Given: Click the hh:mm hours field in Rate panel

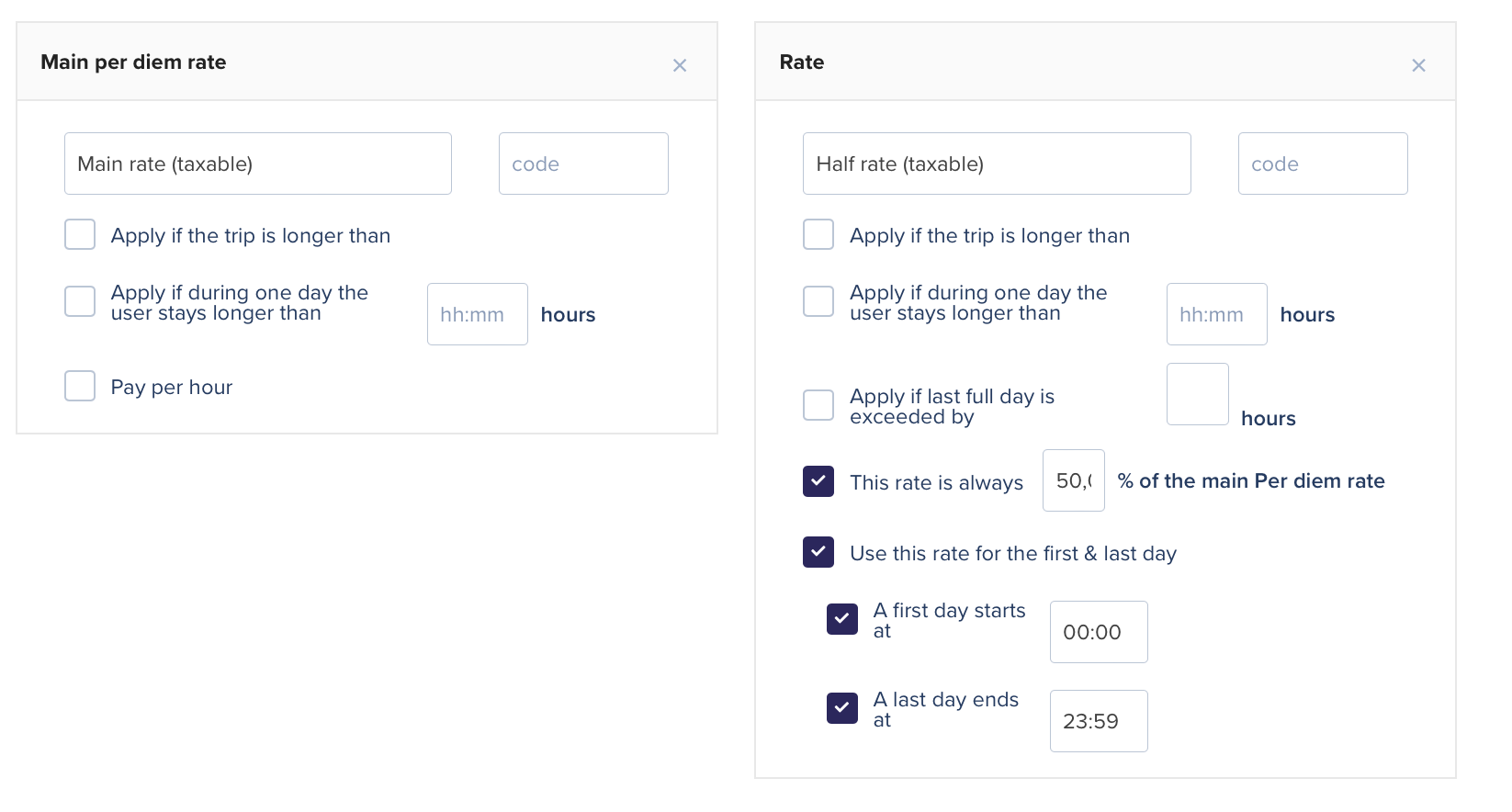Looking at the screenshot, I should pyautogui.click(x=1216, y=314).
